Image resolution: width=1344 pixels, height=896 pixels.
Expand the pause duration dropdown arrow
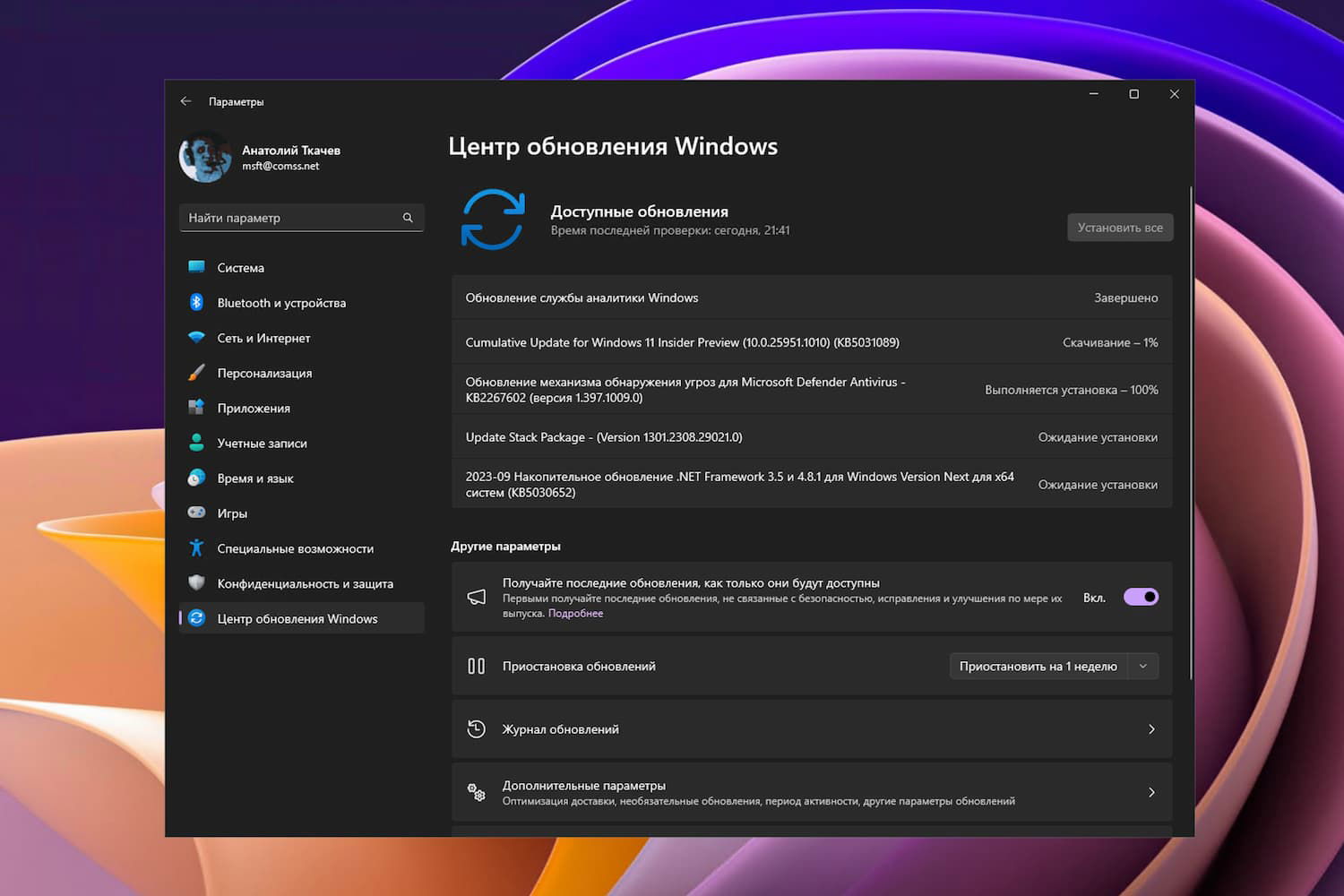1142,666
